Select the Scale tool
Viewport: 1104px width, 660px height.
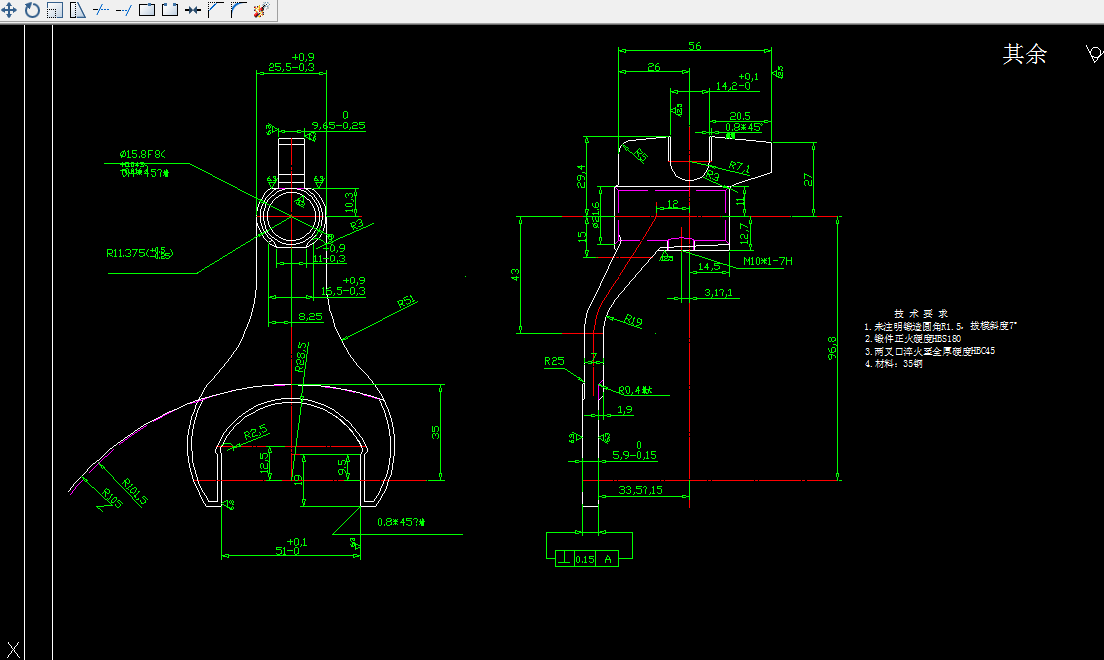(55, 10)
